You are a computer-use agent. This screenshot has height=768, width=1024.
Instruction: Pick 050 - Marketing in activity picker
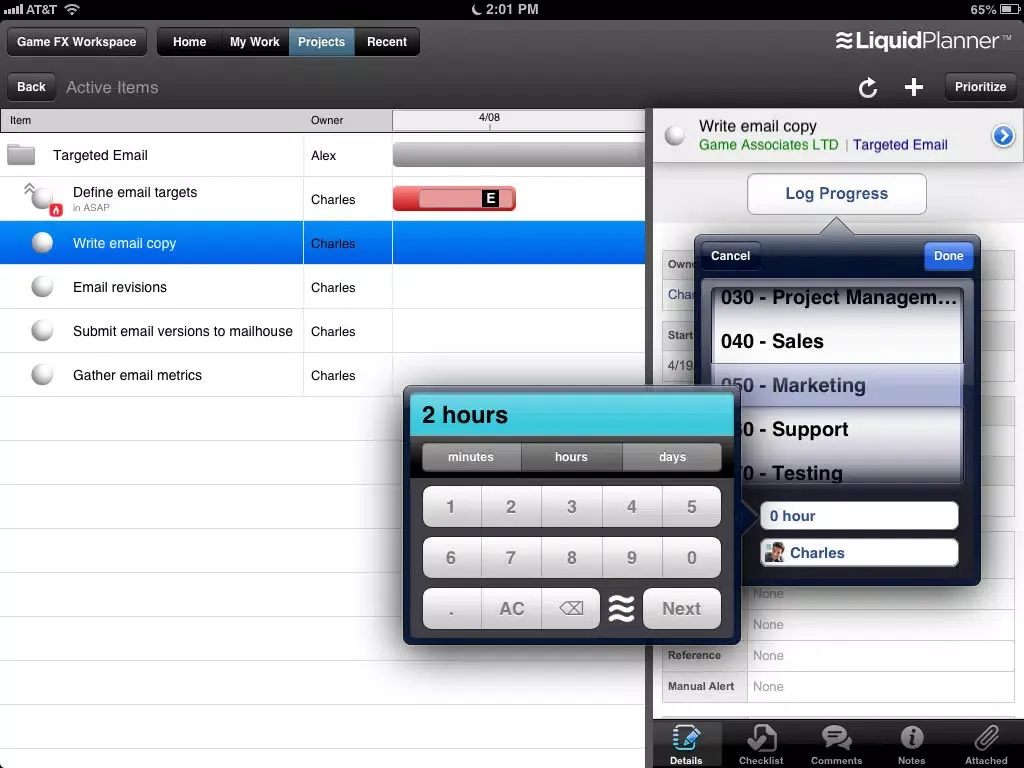coord(838,385)
